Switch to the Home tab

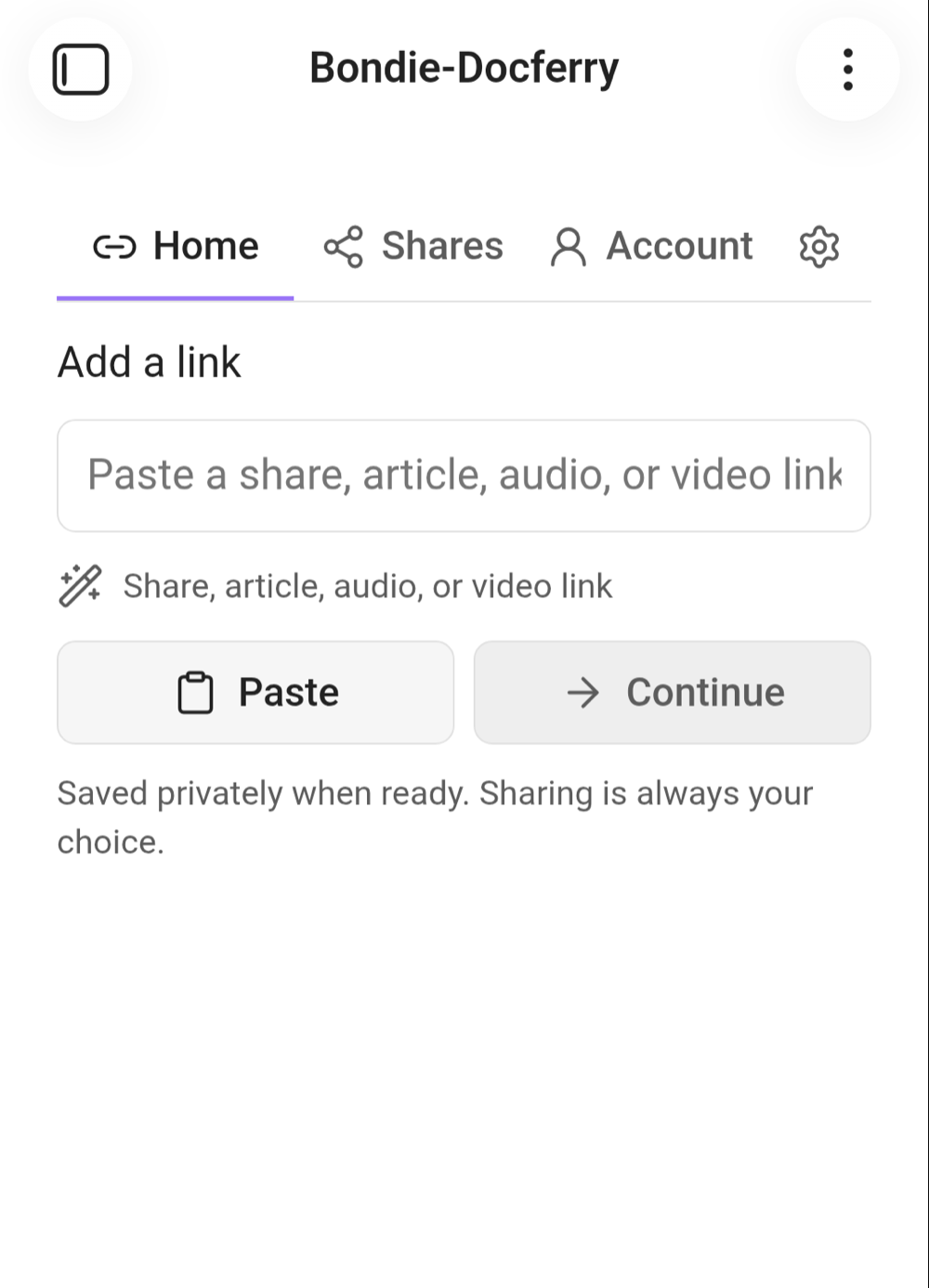point(176,247)
